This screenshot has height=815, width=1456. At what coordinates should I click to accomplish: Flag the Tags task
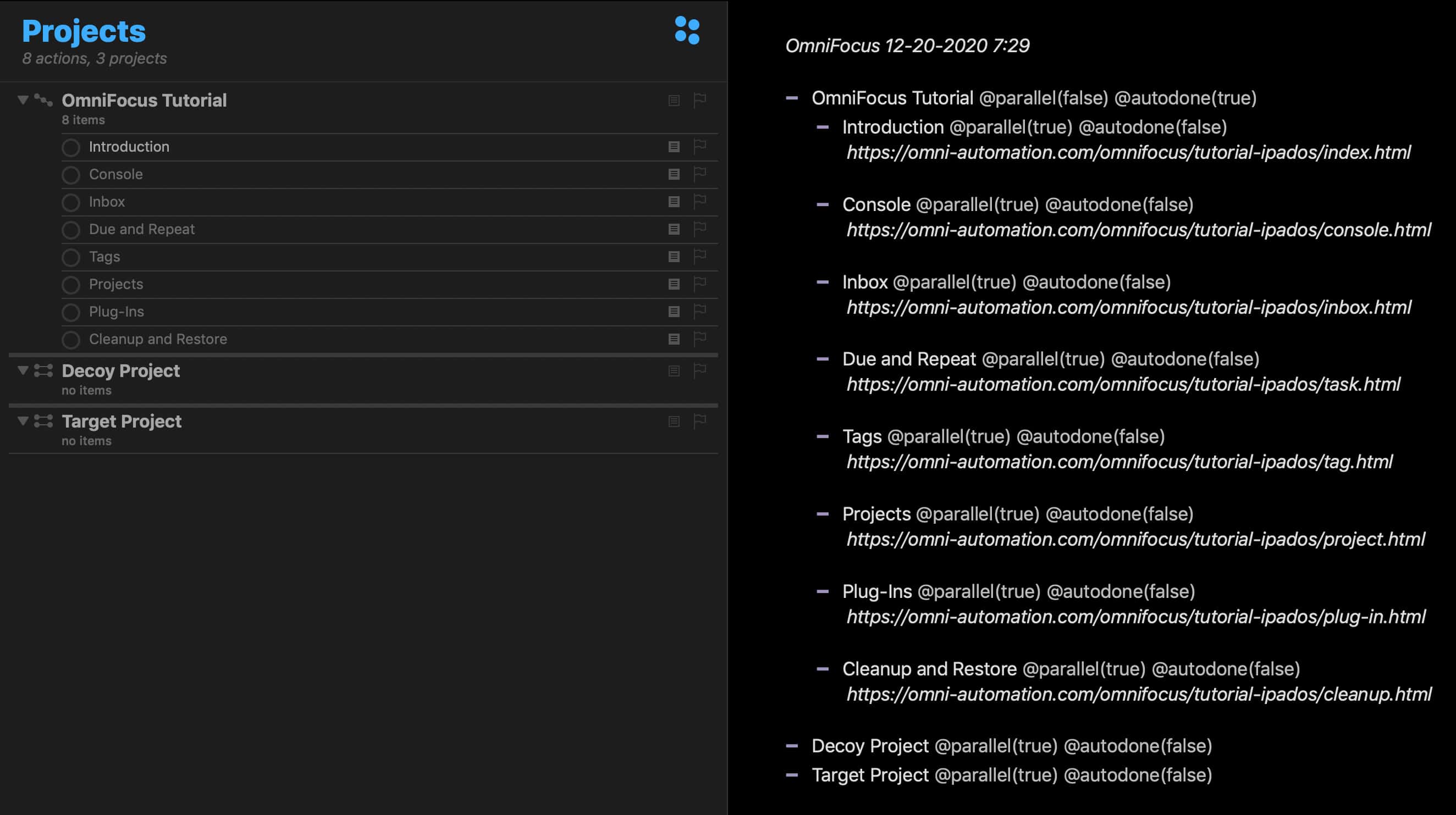tap(700, 257)
